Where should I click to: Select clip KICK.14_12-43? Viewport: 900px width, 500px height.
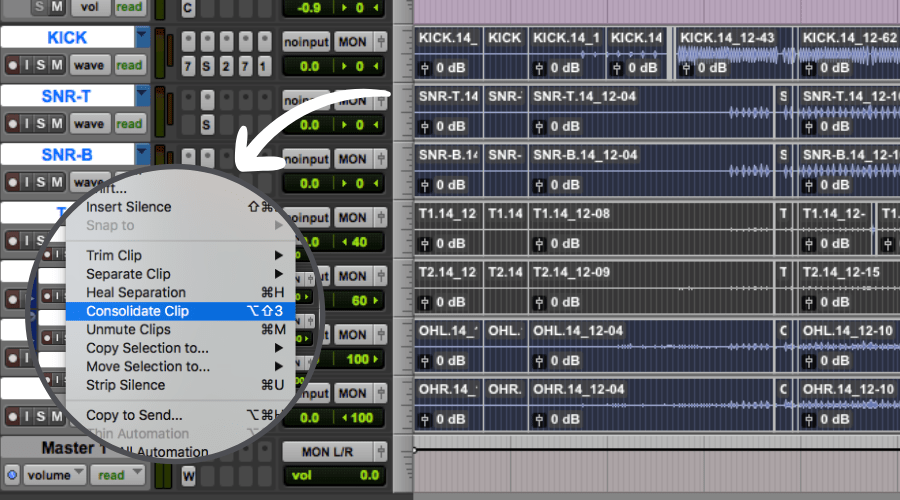[x=734, y=53]
